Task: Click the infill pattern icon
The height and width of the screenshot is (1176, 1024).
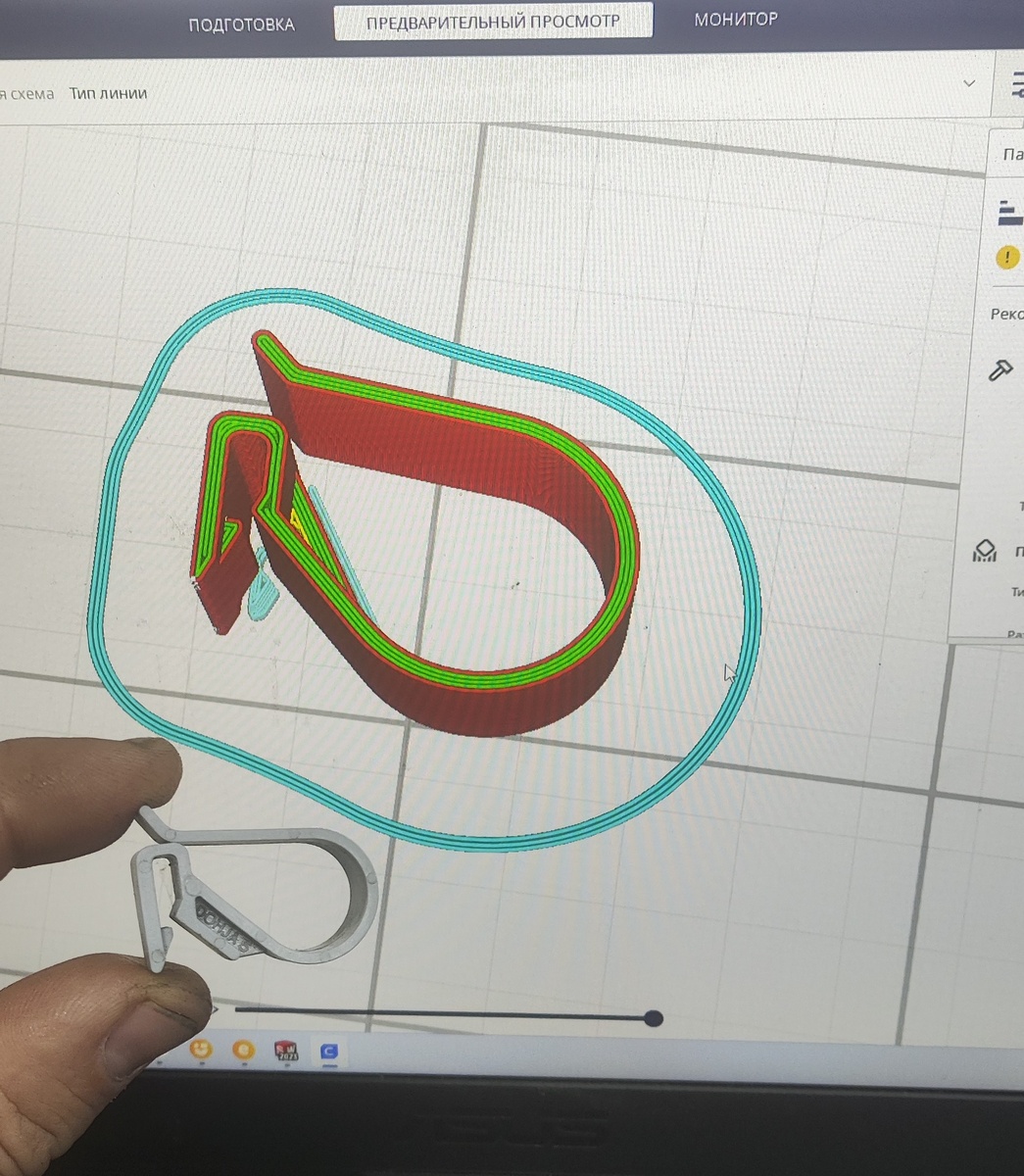Action: click(984, 551)
